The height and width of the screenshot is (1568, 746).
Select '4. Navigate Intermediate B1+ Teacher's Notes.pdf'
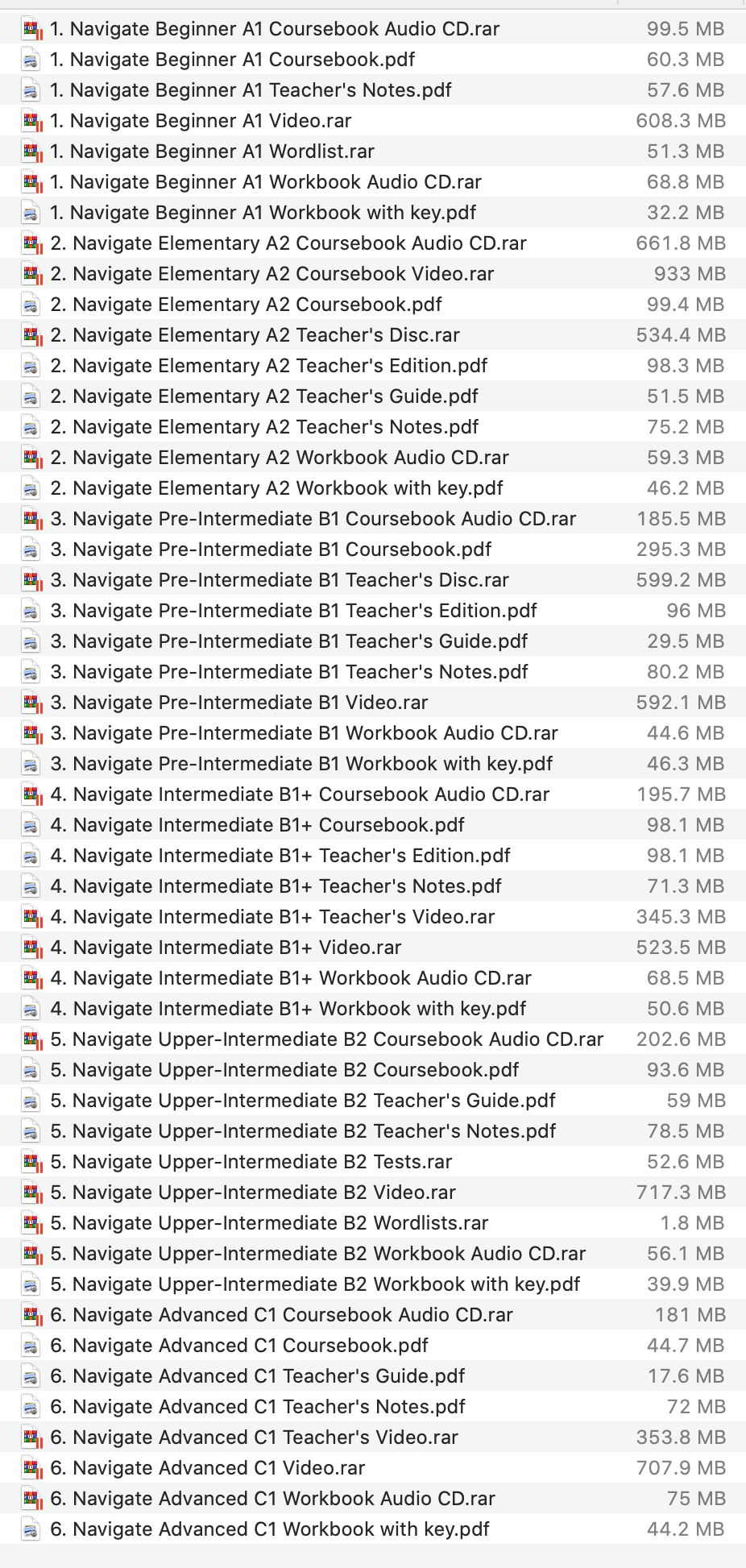(x=276, y=886)
